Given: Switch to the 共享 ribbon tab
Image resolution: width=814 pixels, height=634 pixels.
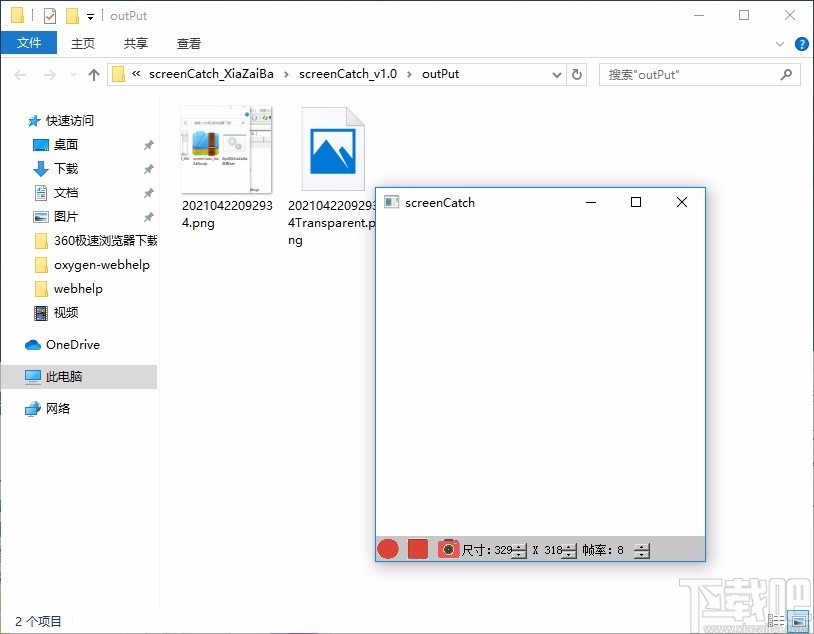Looking at the screenshot, I should click(x=135, y=43).
